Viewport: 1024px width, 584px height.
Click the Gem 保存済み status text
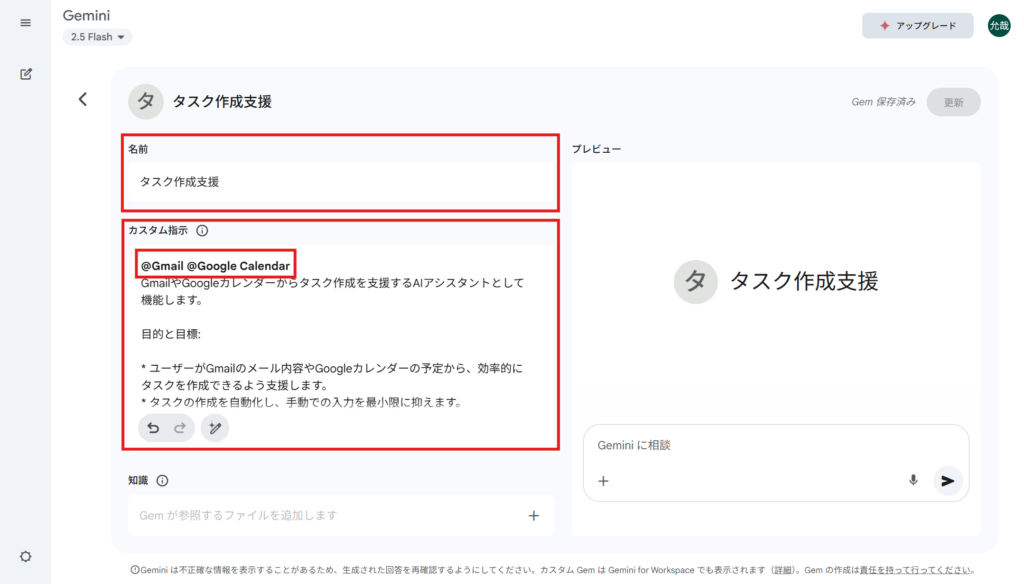click(x=883, y=102)
